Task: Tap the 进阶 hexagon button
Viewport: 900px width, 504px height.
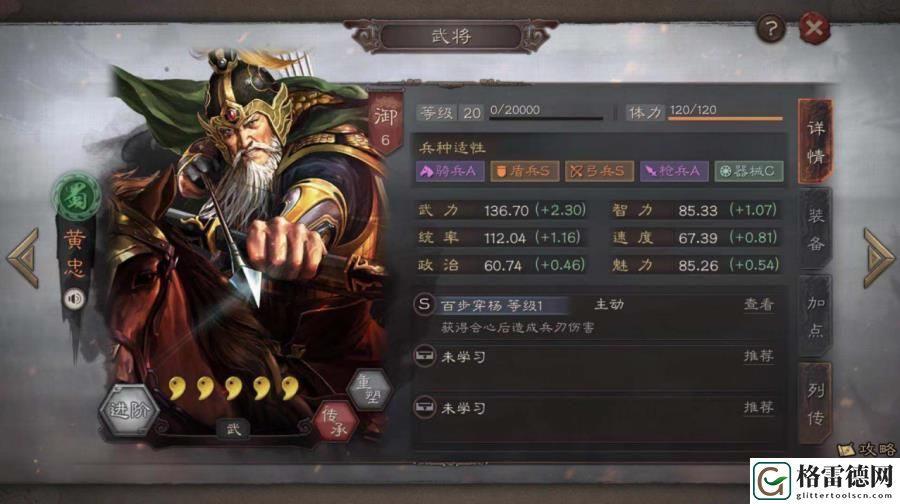Action: [129, 410]
